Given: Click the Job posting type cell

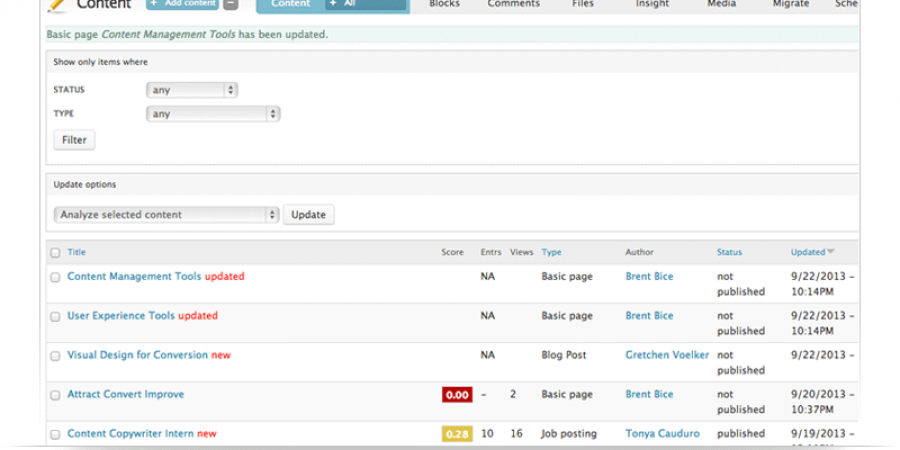Looking at the screenshot, I should tap(569, 433).
